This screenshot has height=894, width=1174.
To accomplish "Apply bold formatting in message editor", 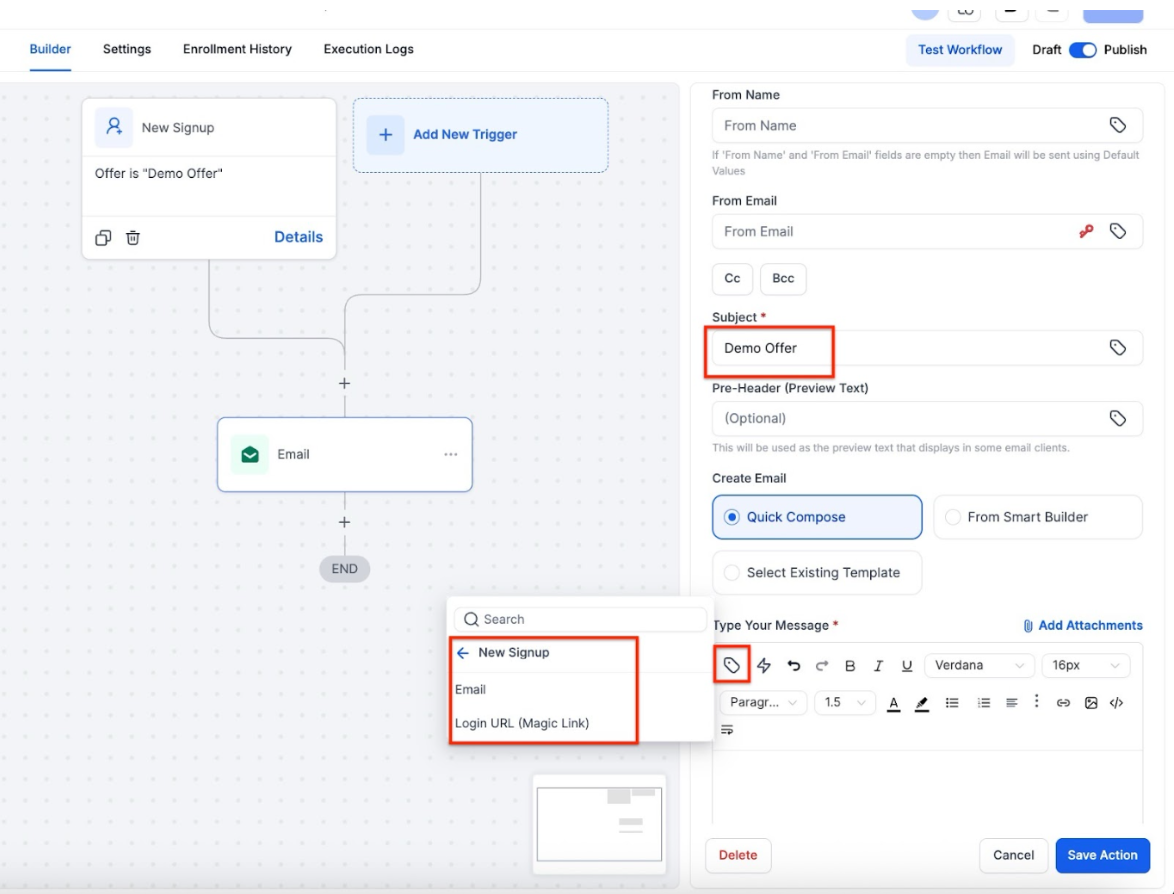I will tap(850, 665).
